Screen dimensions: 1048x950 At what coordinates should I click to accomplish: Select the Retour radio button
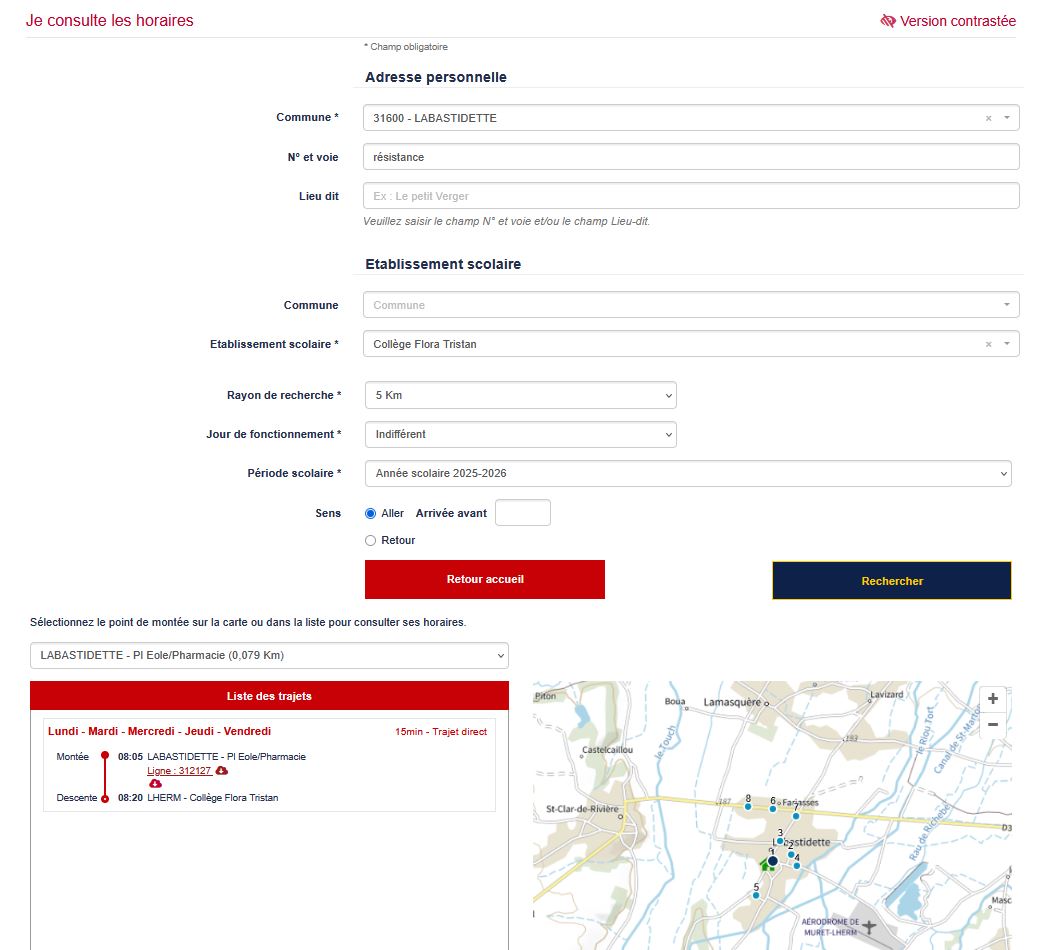(370, 540)
